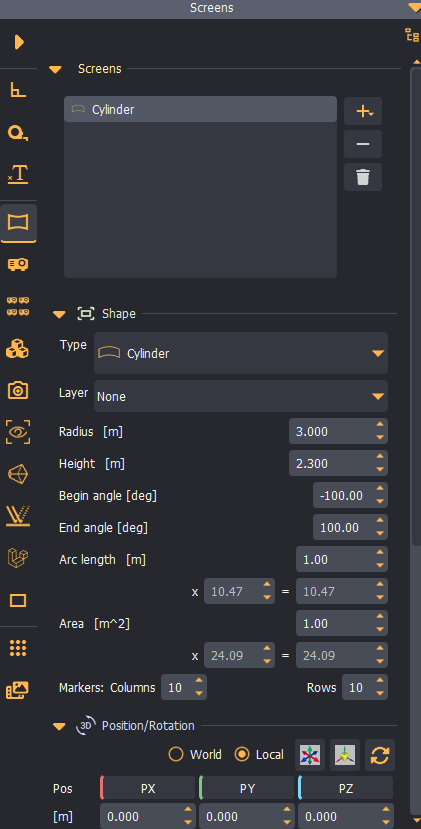The image size is (421, 829).
Task: Remove the screen using the minus button
Action: [363, 144]
